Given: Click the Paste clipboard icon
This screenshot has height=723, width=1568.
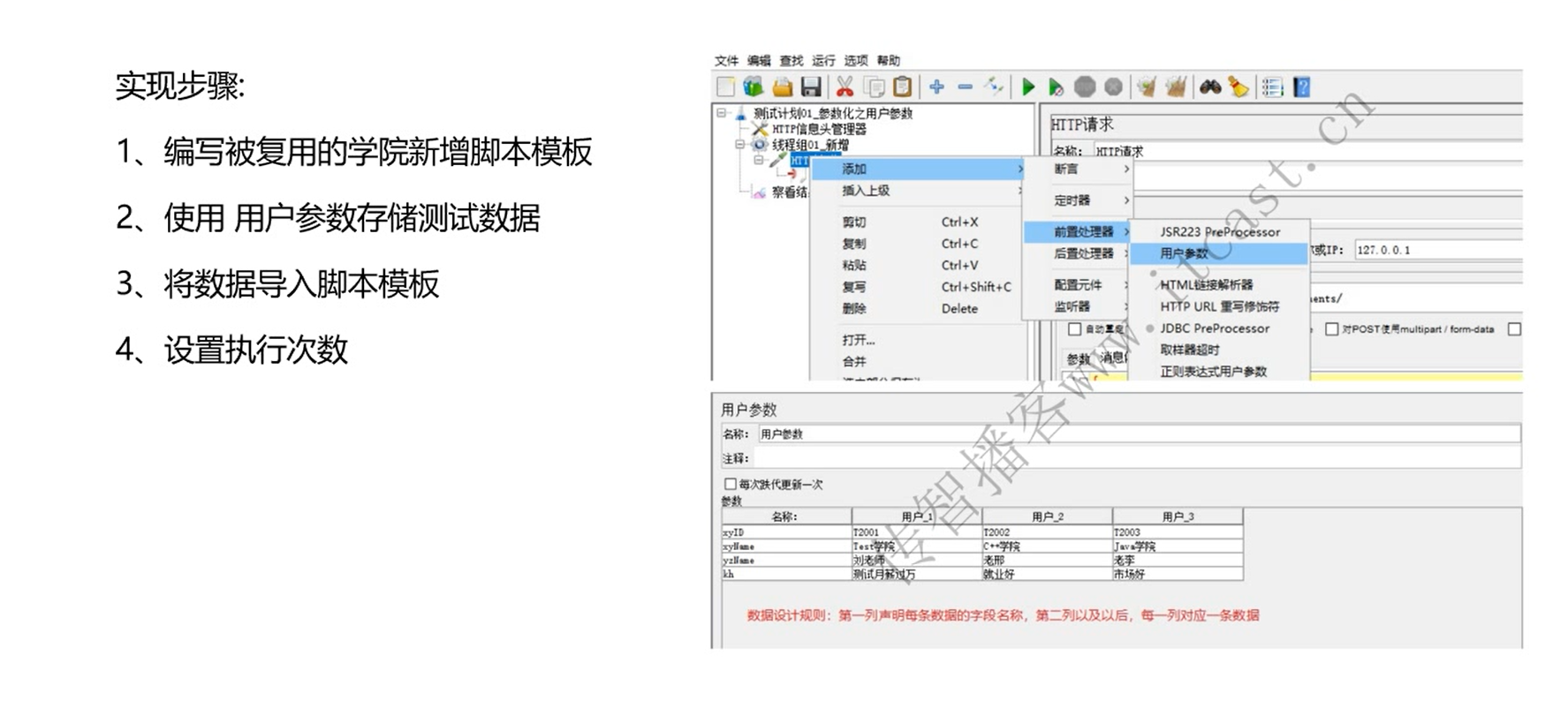Looking at the screenshot, I should [x=902, y=87].
